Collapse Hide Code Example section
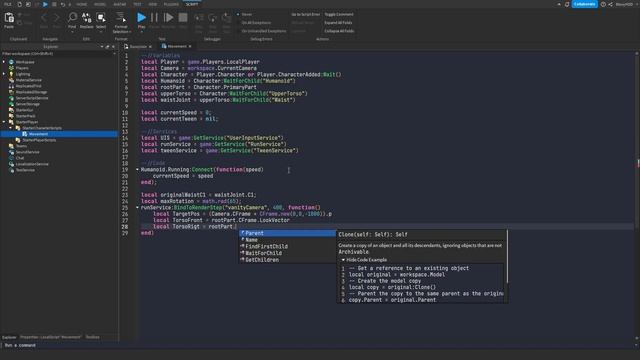Screen dimensions: 640x360 (343, 260)
